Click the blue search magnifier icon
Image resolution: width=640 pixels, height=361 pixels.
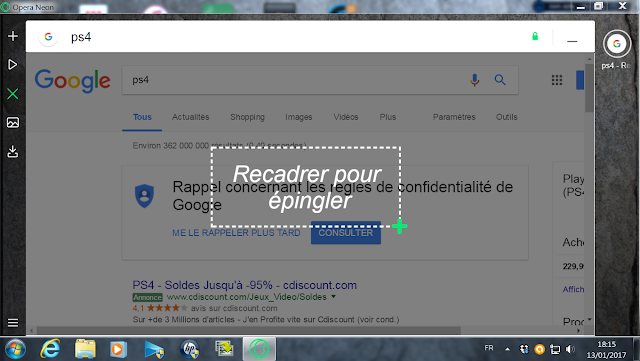(500, 80)
